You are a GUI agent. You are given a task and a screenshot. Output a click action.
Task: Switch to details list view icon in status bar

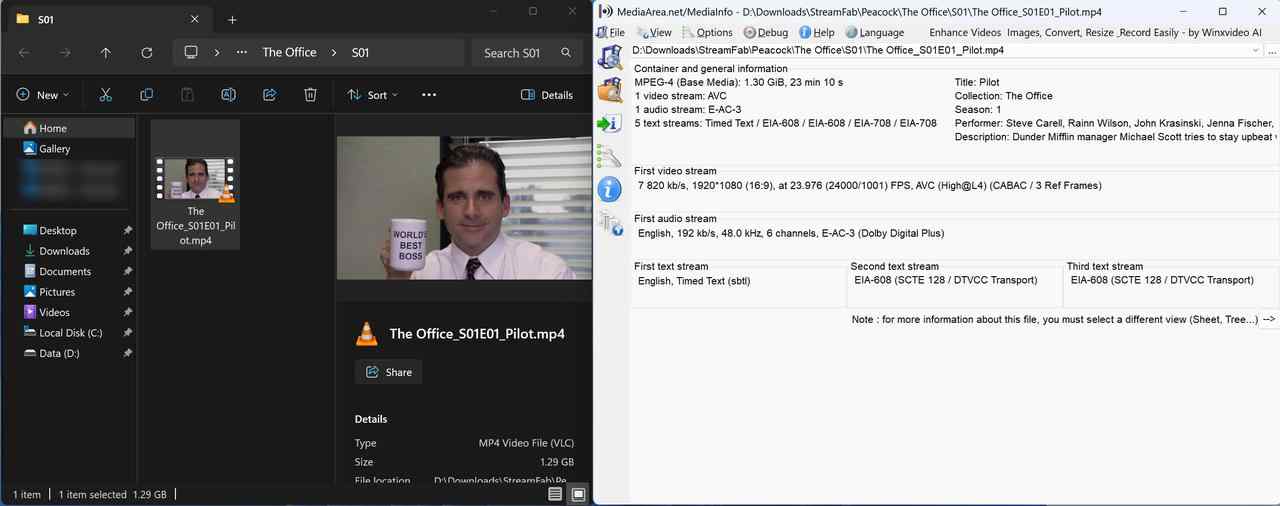(x=555, y=494)
